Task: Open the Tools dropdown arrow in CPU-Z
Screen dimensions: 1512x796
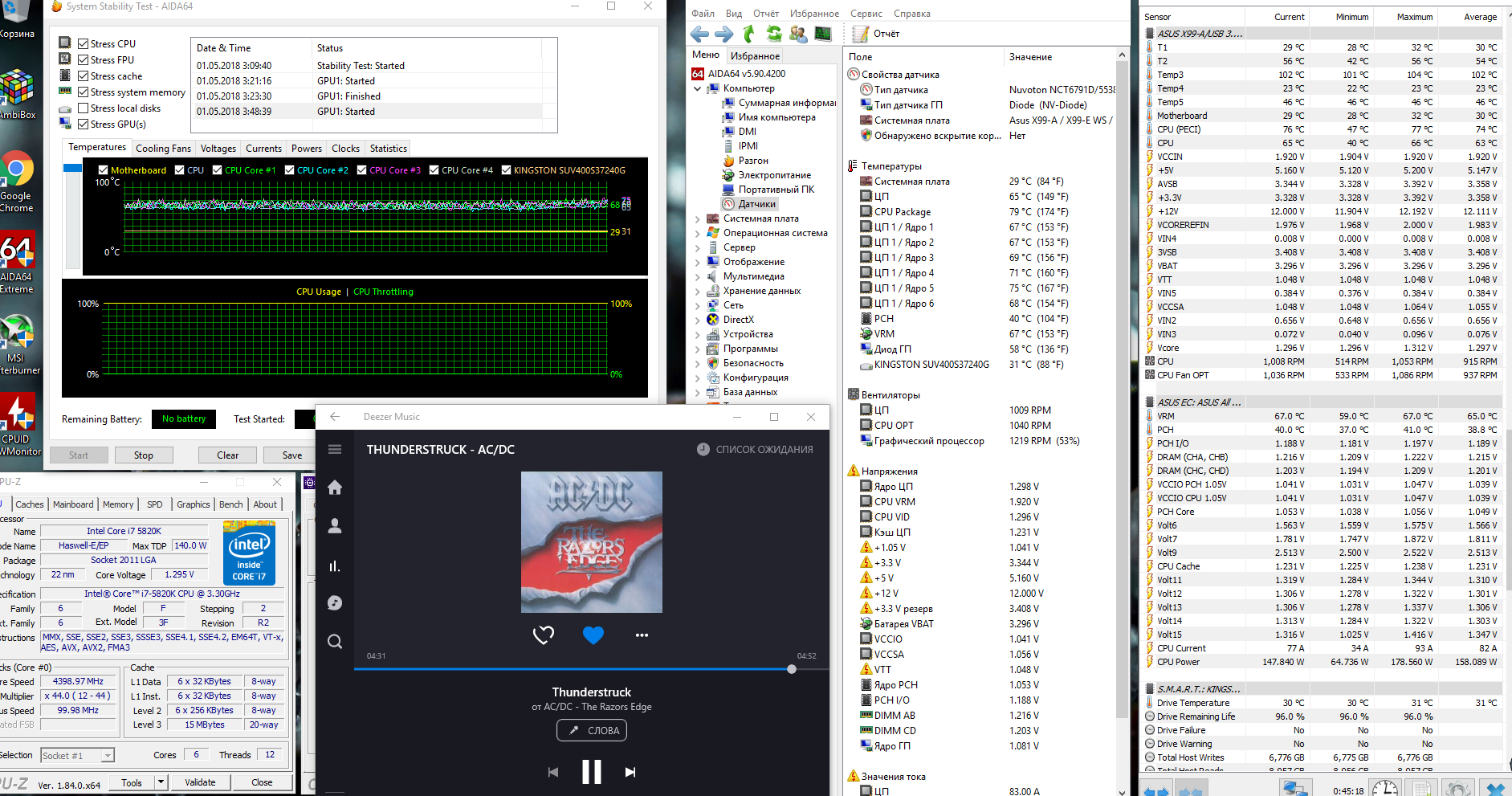Action: pyautogui.click(x=161, y=782)
